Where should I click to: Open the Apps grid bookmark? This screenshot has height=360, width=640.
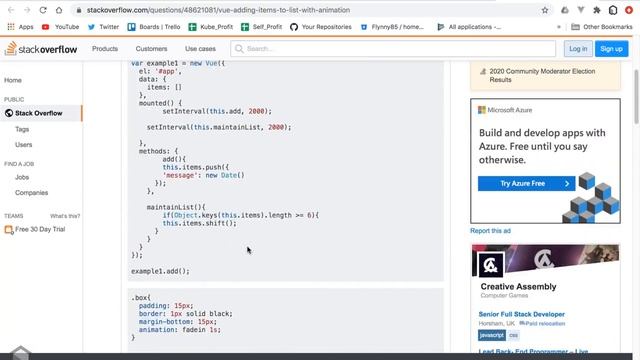[20, 27]
